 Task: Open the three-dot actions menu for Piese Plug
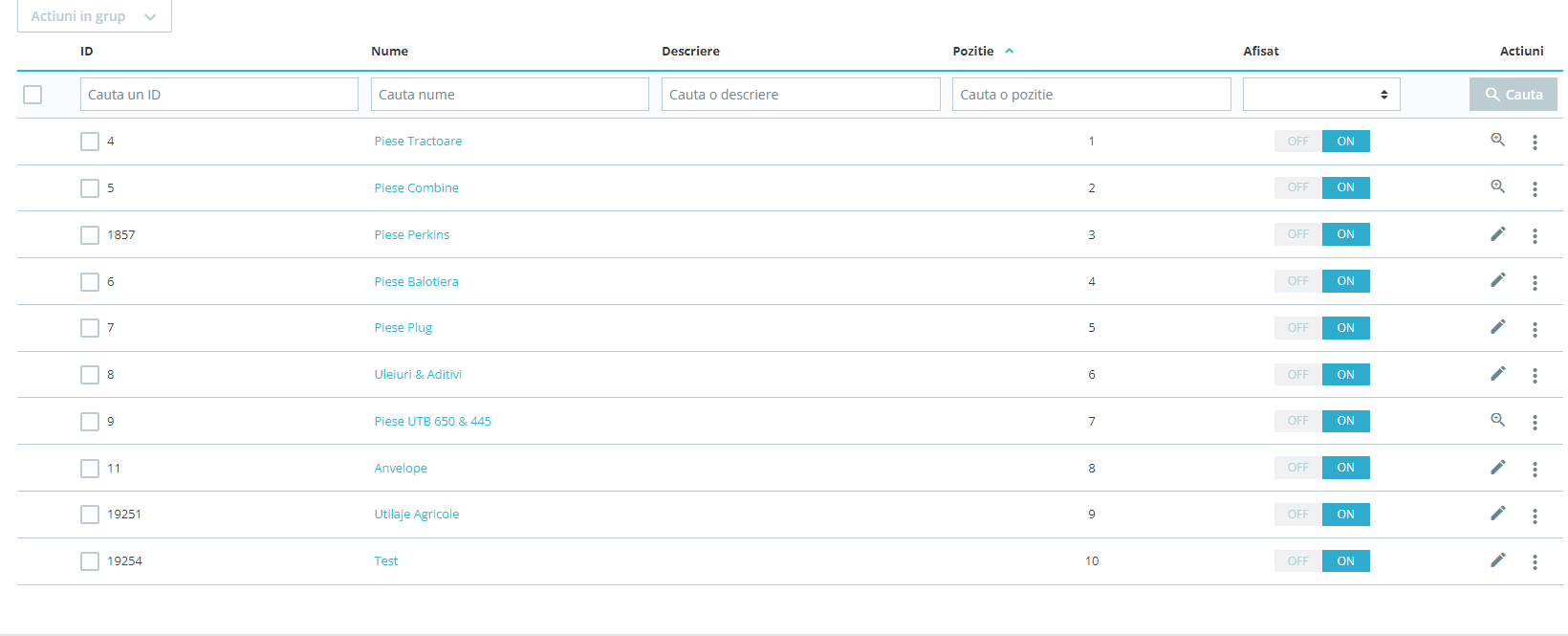[x=1535, y=329]
